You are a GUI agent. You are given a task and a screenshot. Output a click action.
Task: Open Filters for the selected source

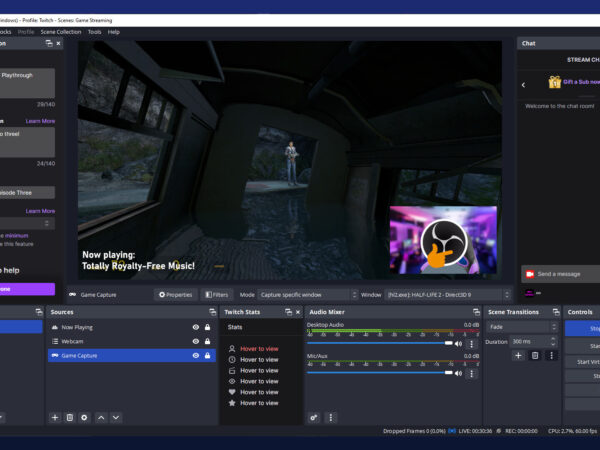click(216, 295)
